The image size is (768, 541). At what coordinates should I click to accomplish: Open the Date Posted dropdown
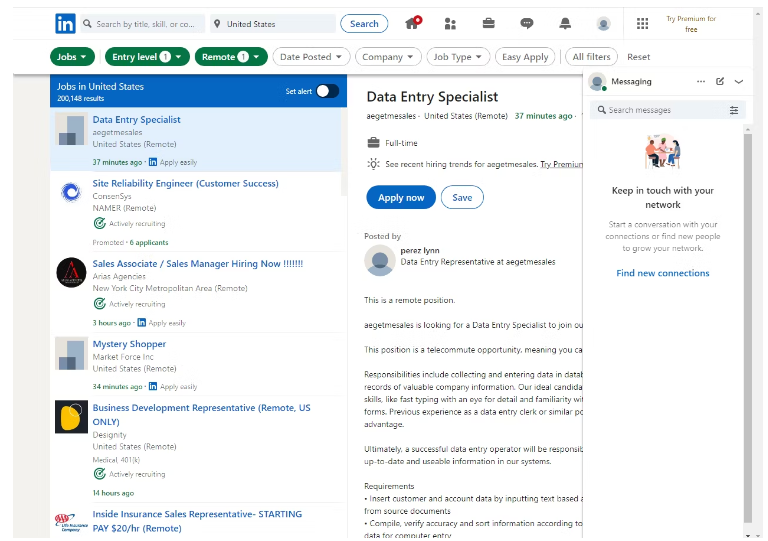pos(311,57)
